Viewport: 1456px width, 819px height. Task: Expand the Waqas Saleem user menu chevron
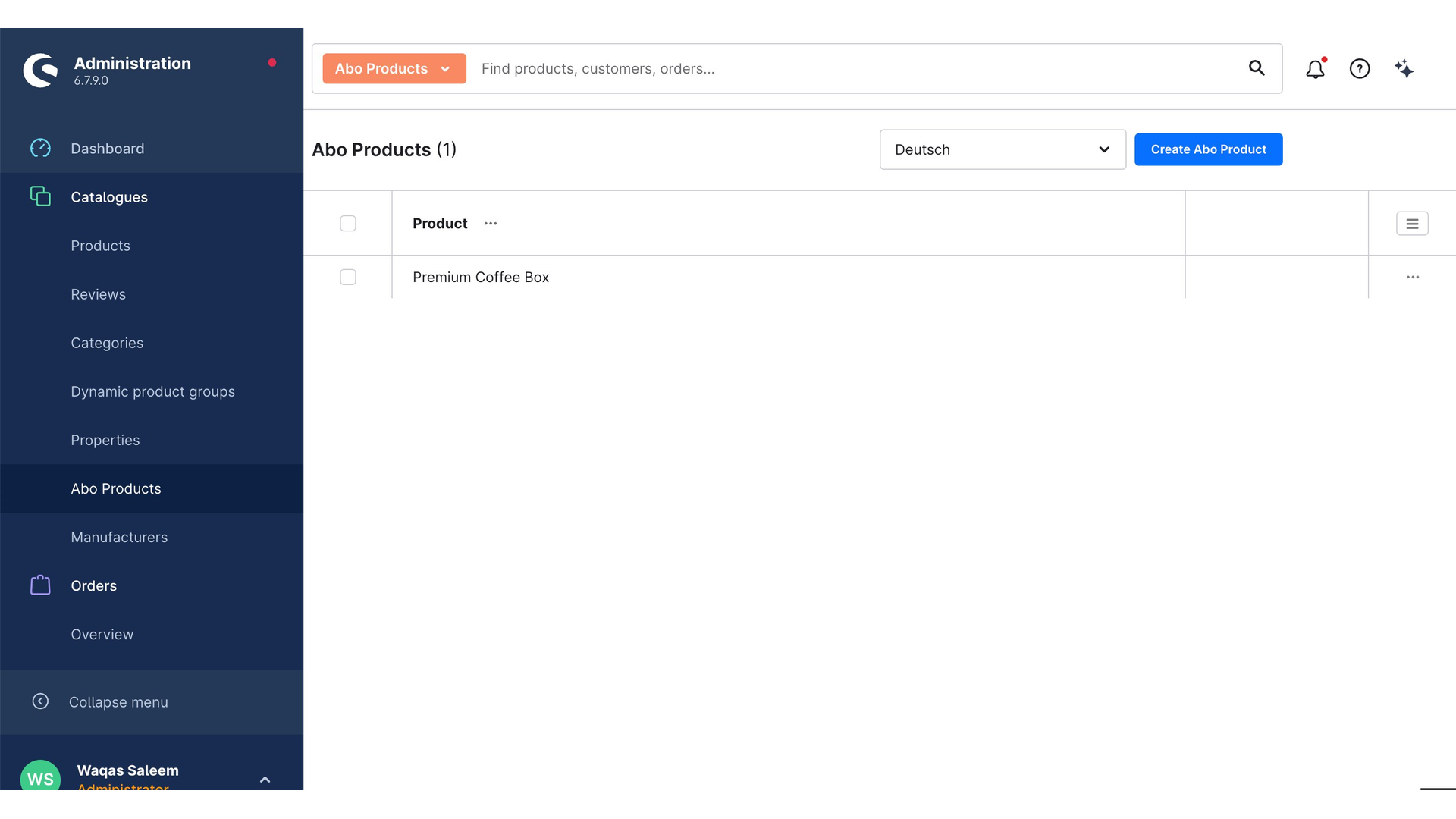pos(265,780)
